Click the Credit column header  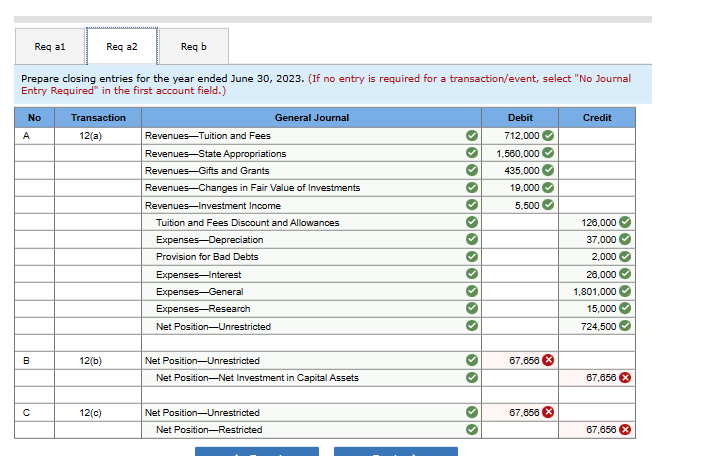(x=597, y=117)
